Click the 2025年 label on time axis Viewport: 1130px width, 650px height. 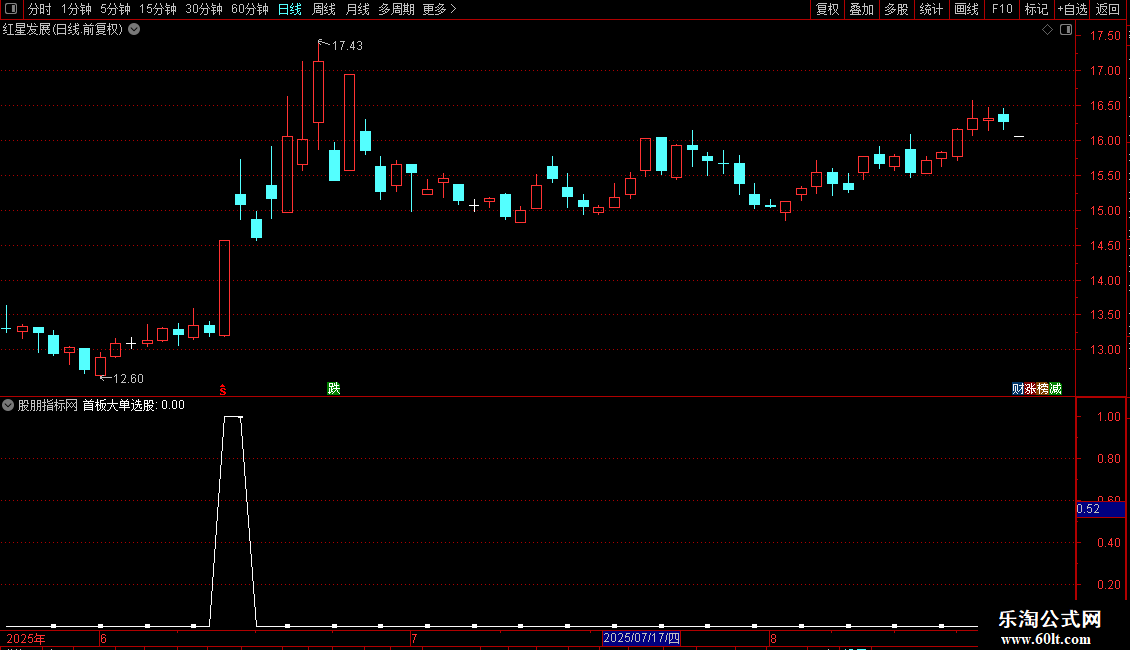click(x=26, y=638)
